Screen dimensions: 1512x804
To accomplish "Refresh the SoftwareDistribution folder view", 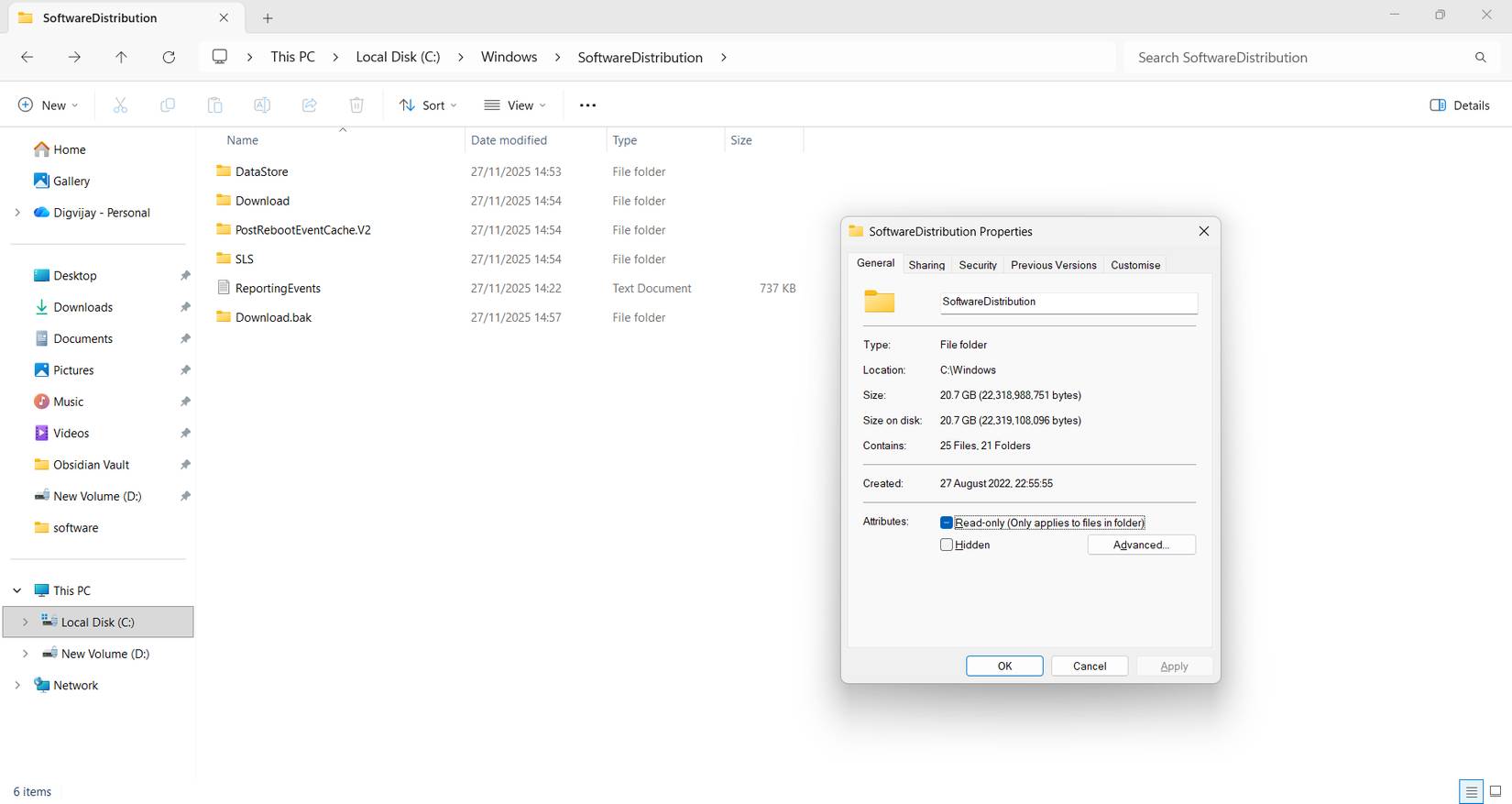I will coord(169,57).
